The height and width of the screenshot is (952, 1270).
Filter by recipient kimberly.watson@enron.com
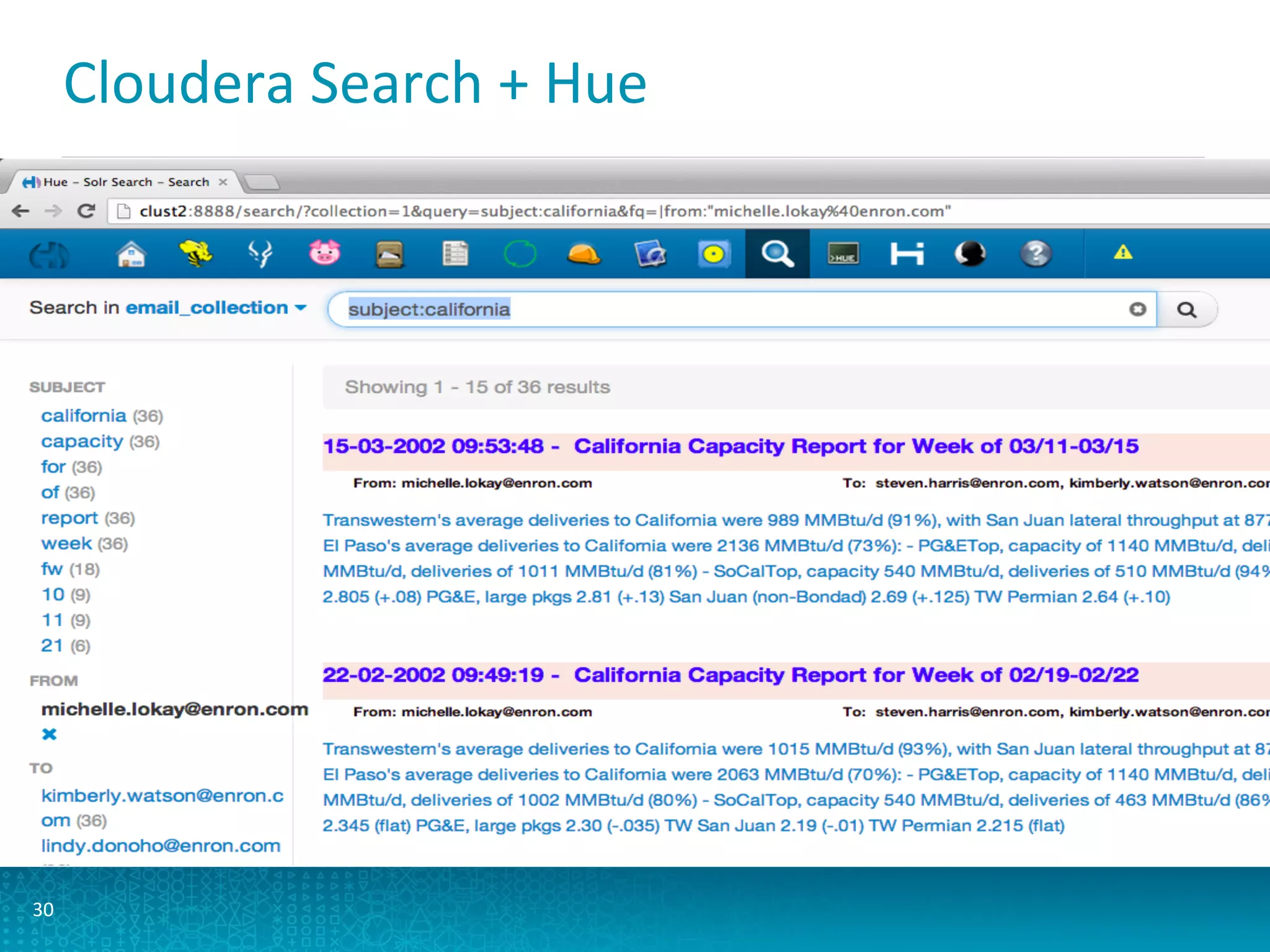pos(162,808)
